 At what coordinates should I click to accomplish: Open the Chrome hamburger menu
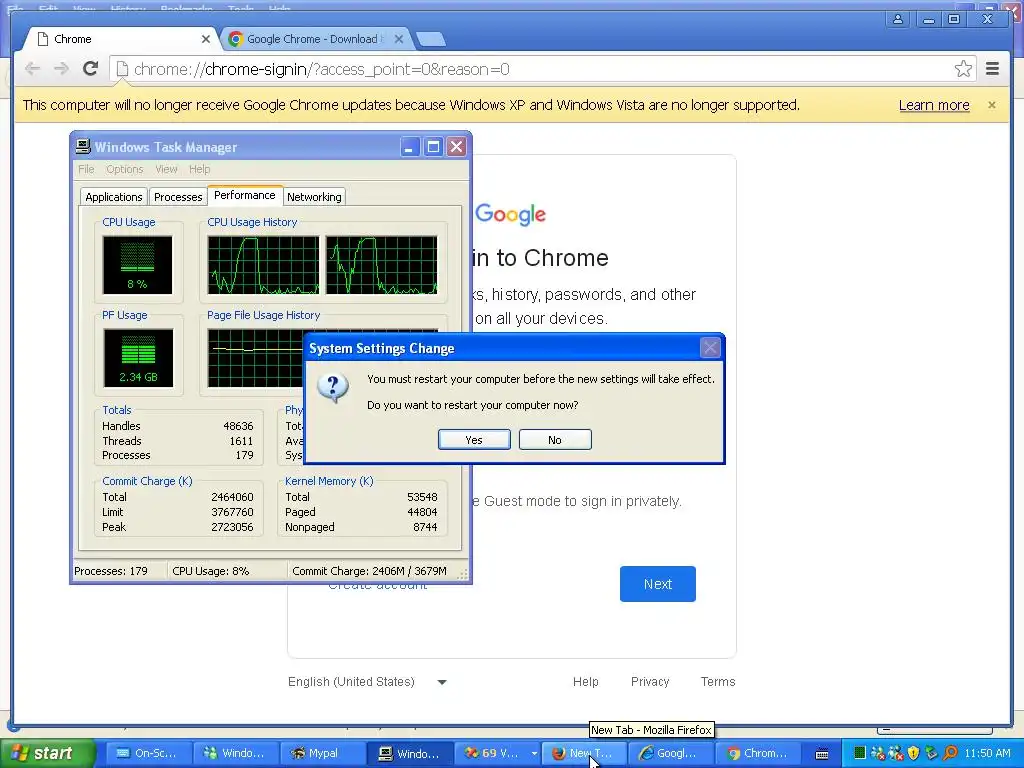coord(993,69)
